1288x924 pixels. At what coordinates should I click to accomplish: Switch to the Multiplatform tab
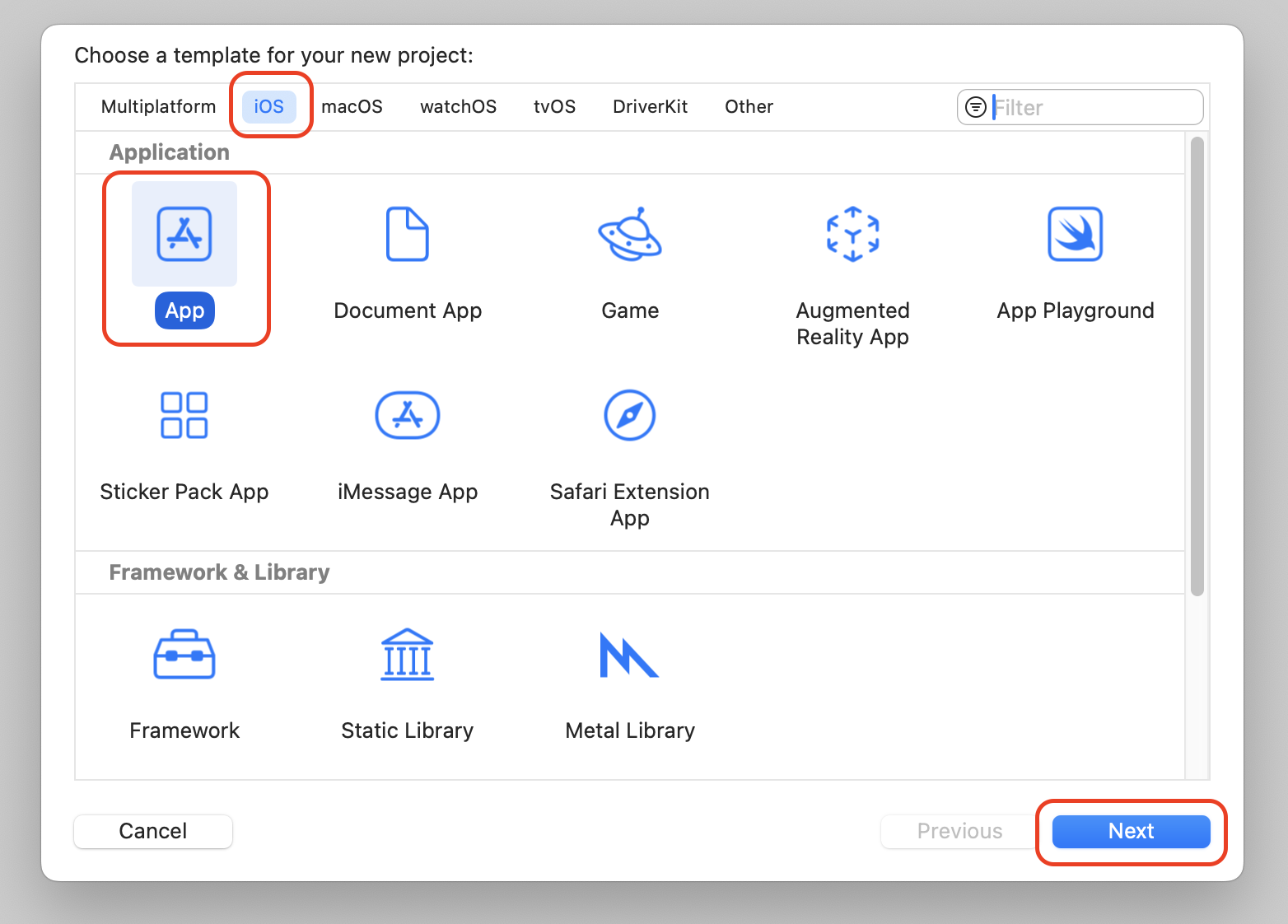coord(158,107)
